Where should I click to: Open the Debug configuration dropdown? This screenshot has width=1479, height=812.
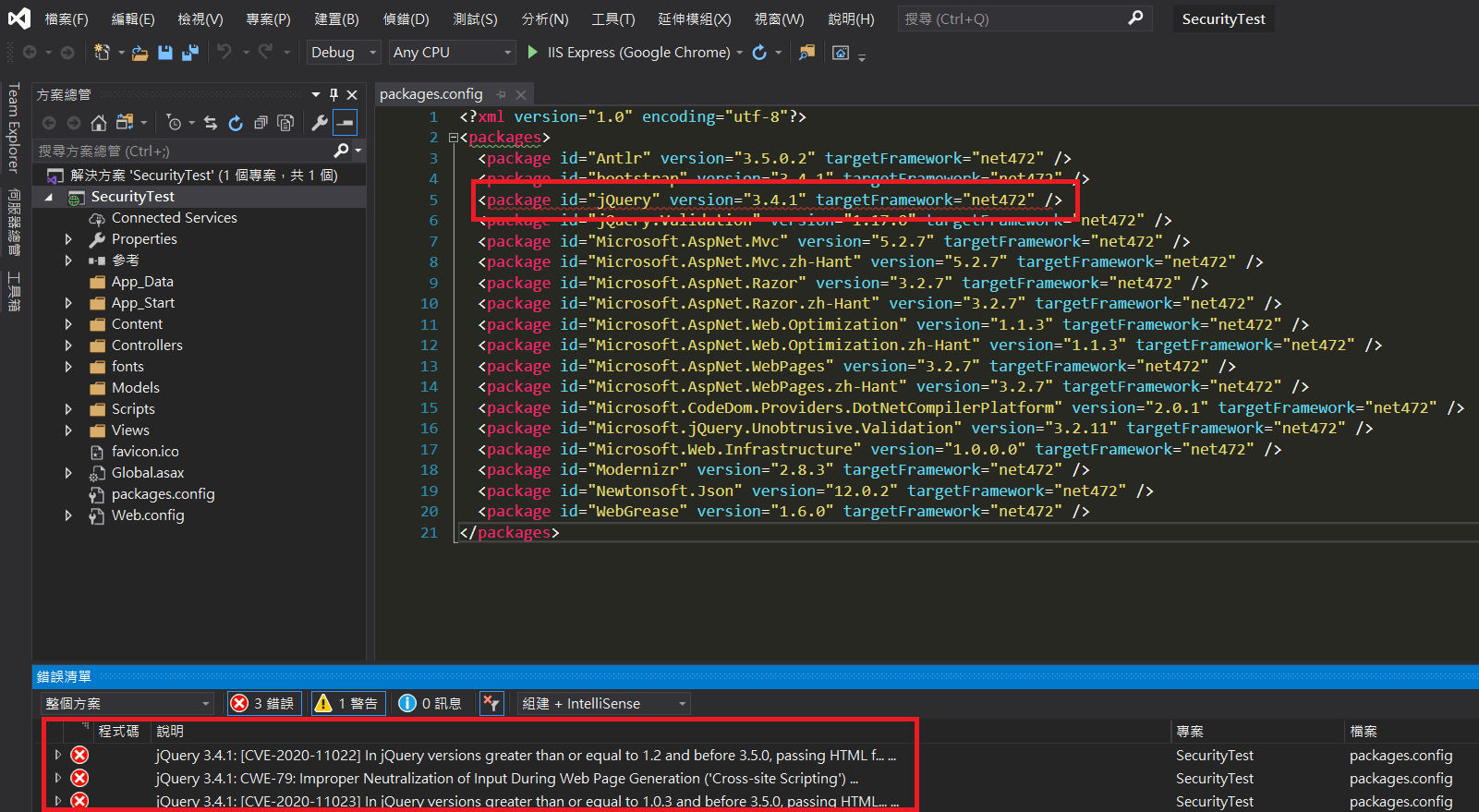(344, 53)
